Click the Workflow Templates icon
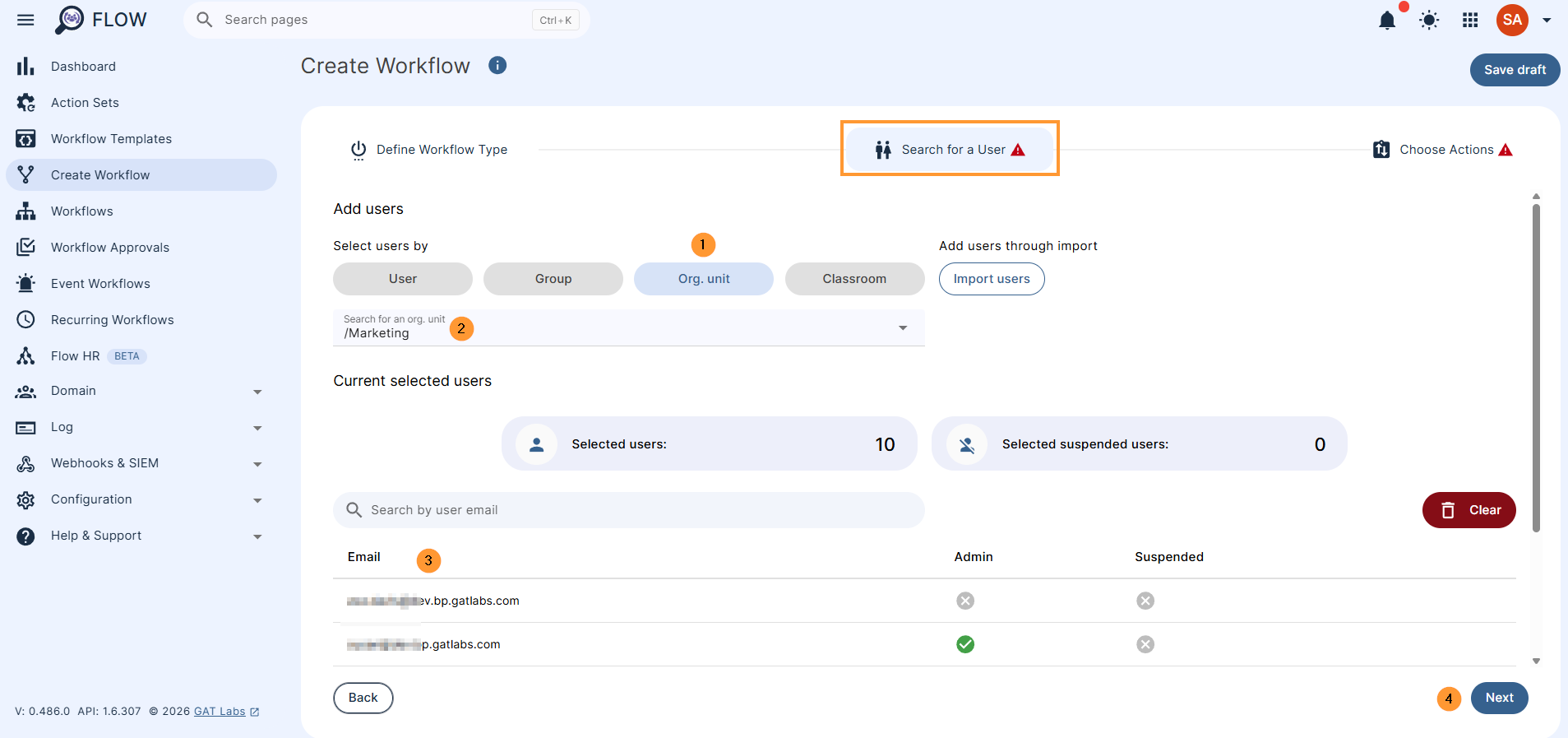The width and height of the screenshot is (1568, 738). (25, 139)
